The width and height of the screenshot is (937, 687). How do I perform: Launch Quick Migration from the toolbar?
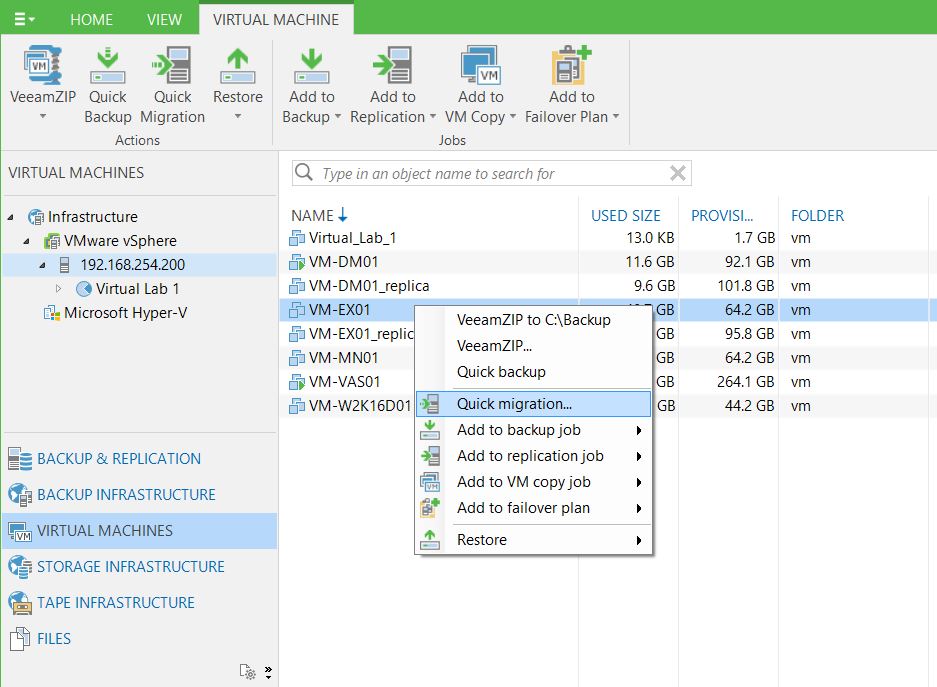(x=172, y=70)
